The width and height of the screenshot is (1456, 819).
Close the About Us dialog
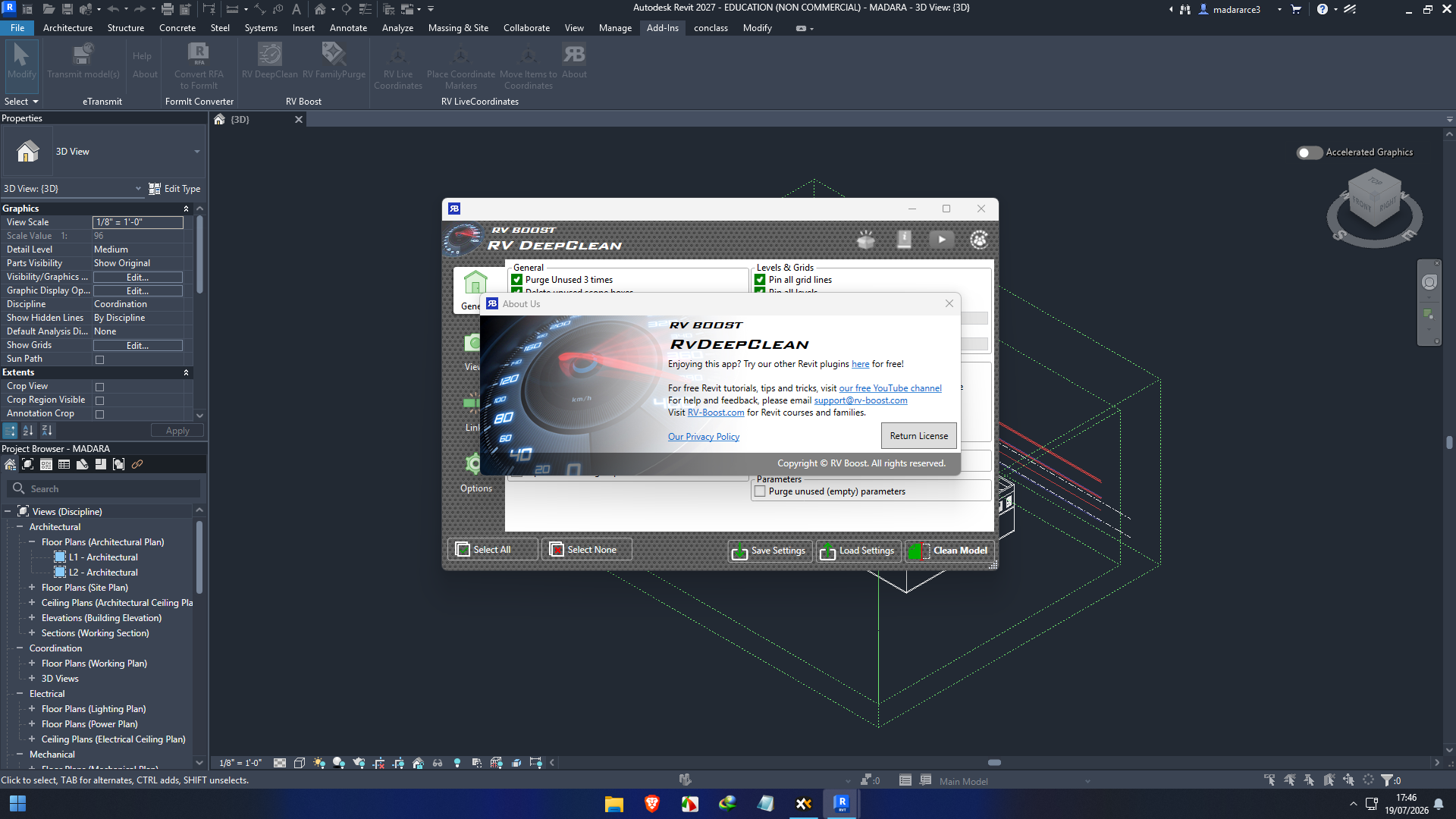pos(949,303)
